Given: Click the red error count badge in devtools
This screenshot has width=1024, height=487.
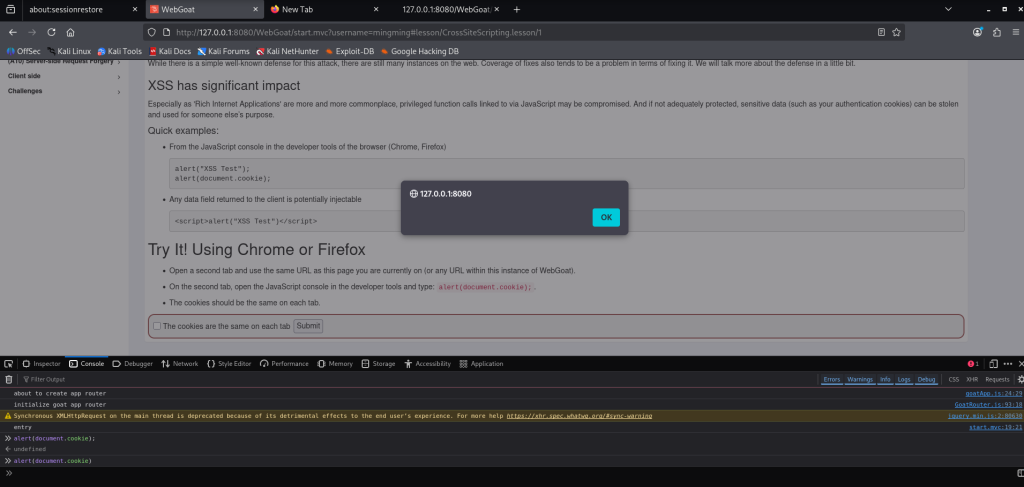Looking at the screenshot, I should point(973,364).
